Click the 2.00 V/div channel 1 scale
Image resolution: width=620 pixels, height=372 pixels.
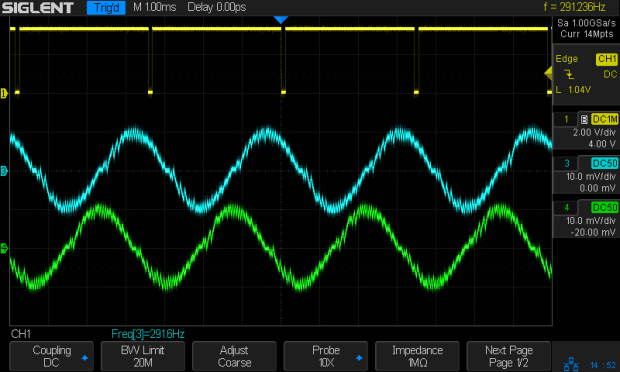pyautogui.click(x=594, y=132)
